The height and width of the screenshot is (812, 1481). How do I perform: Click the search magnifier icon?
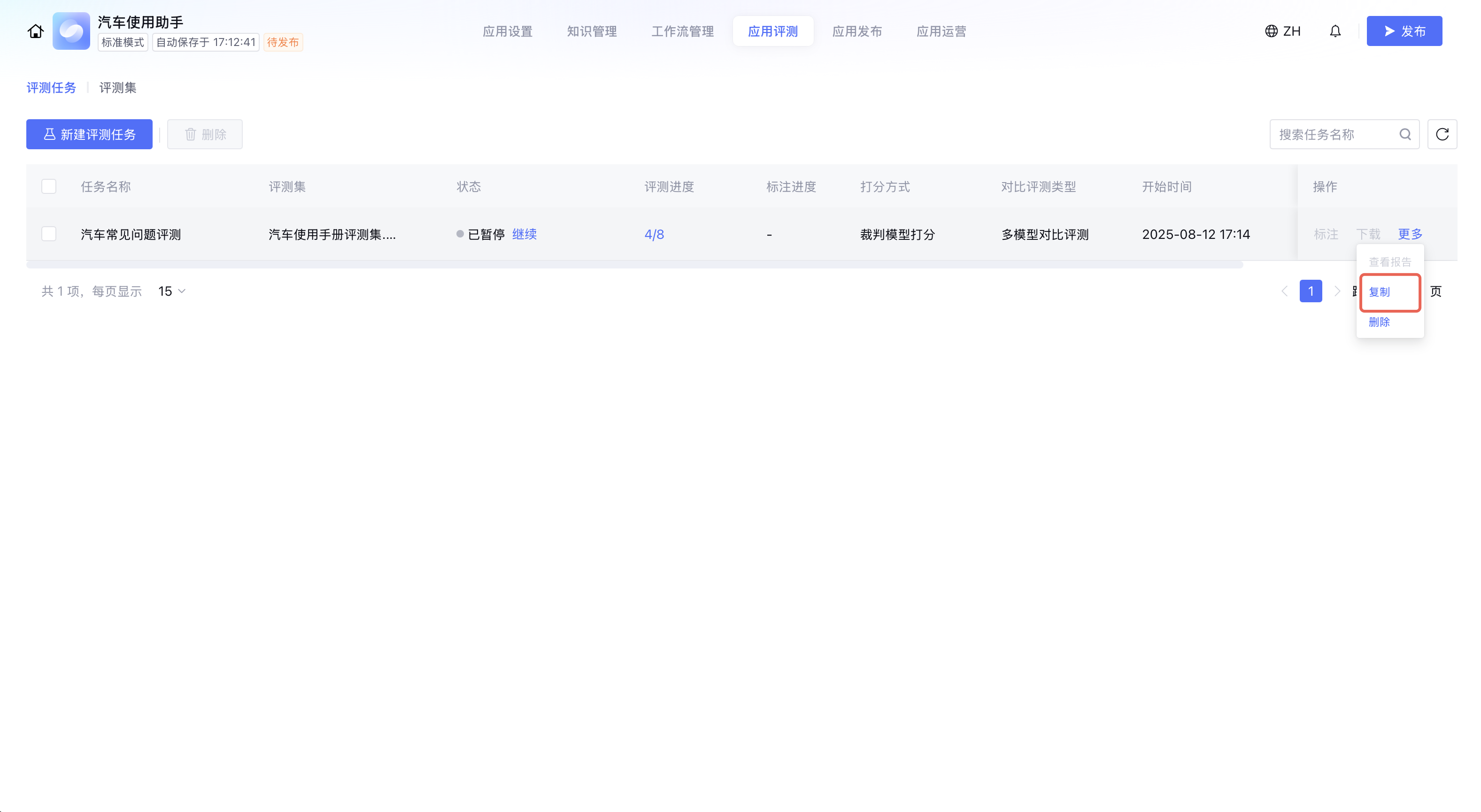click(x=1405, y=134)
